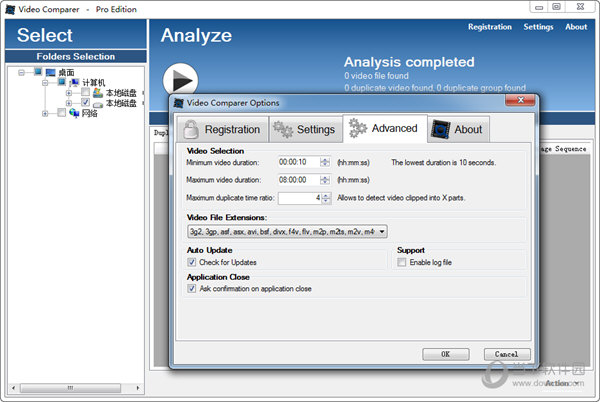Click the Video Comparer Options title icon
Viewport: 600px width, 402px height.
[x=179, y=103]
